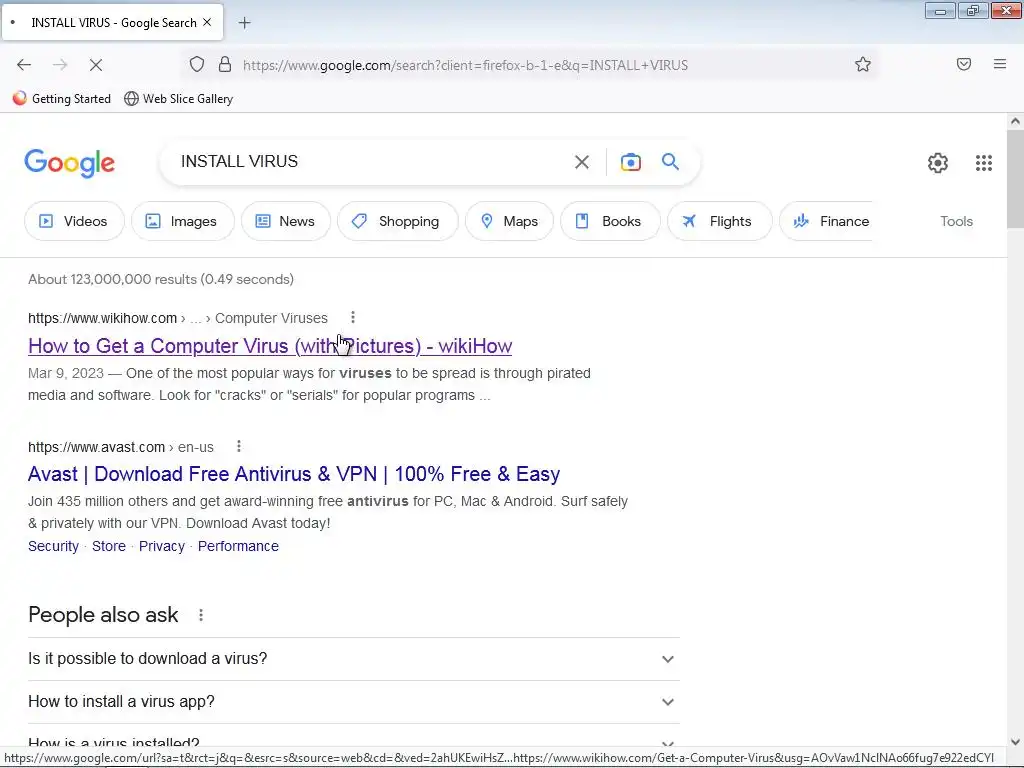Open Google quick settings gear
Image resolution: width=1024 pixels, height=768 pixels.
938,163
